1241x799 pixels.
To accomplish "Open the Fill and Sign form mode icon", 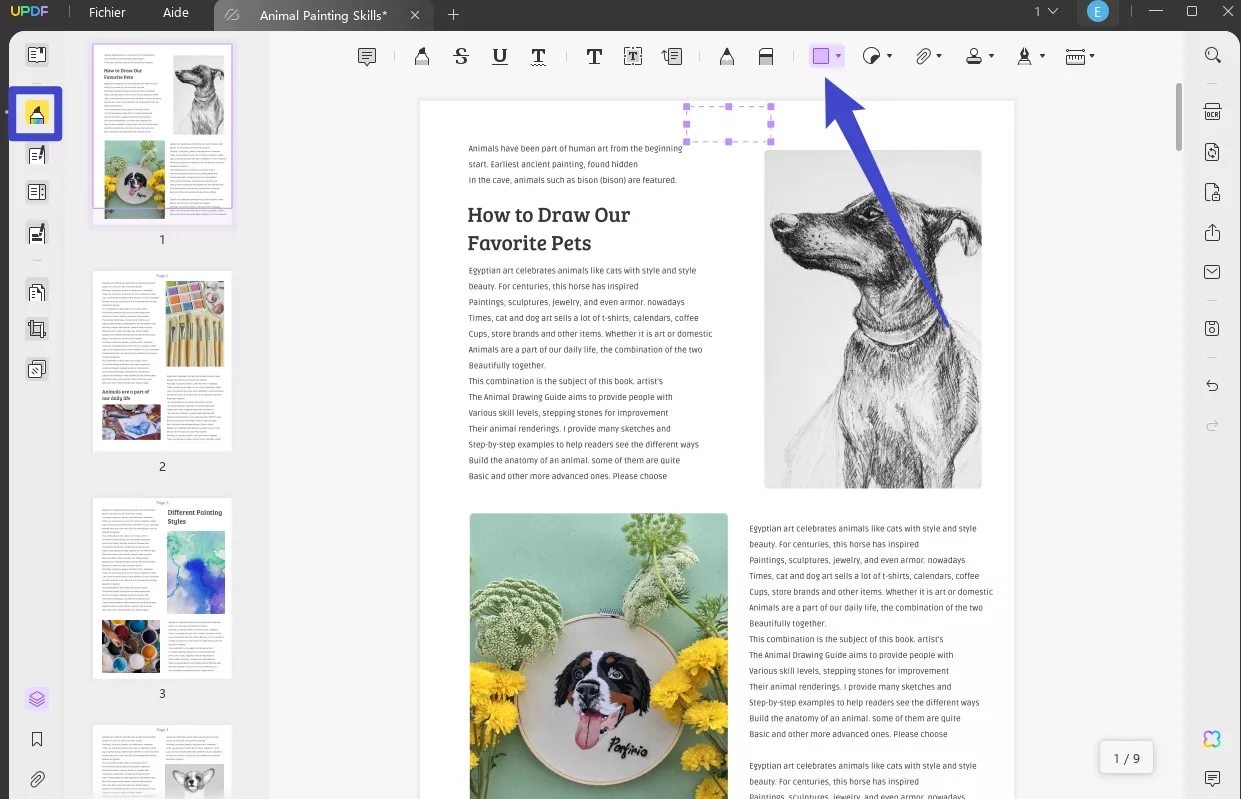I will [37, 234].
